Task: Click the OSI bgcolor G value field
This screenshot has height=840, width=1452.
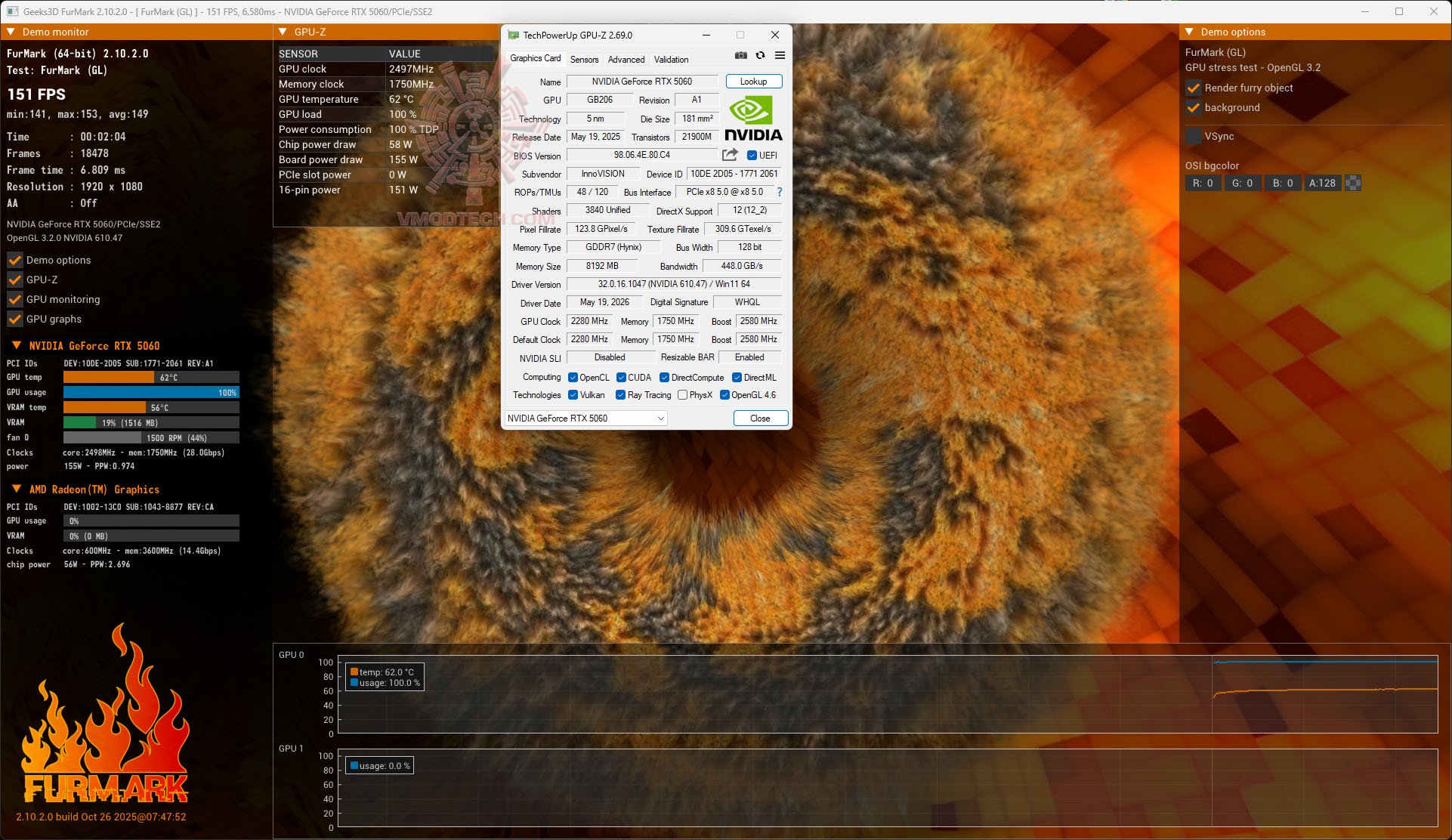Action: [1243, 183]
